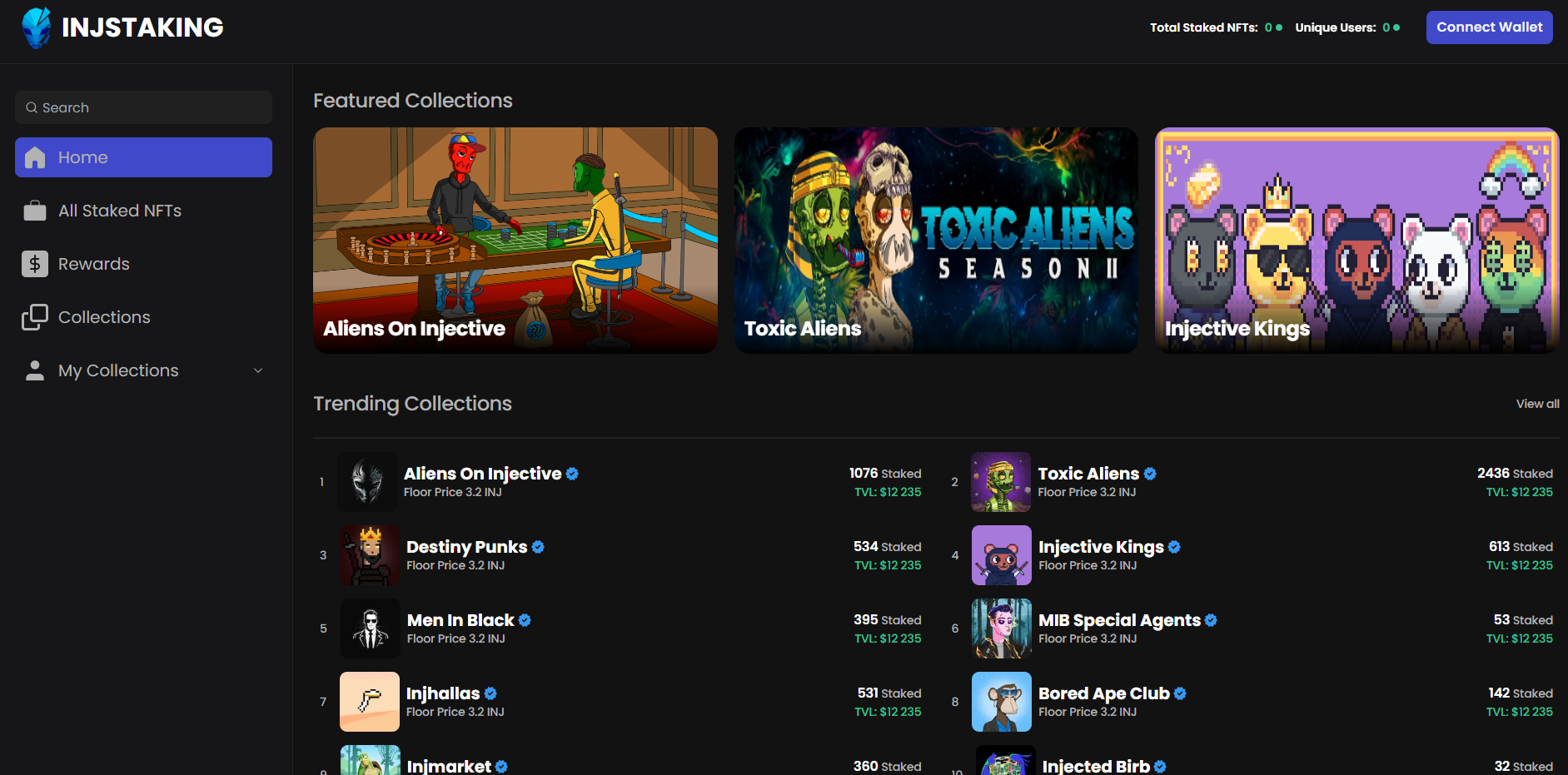The image size is (1568, 775).
Task: Open Injhallas avatar thumbnail
Action: pyautogui.click(x=370, y=702)
